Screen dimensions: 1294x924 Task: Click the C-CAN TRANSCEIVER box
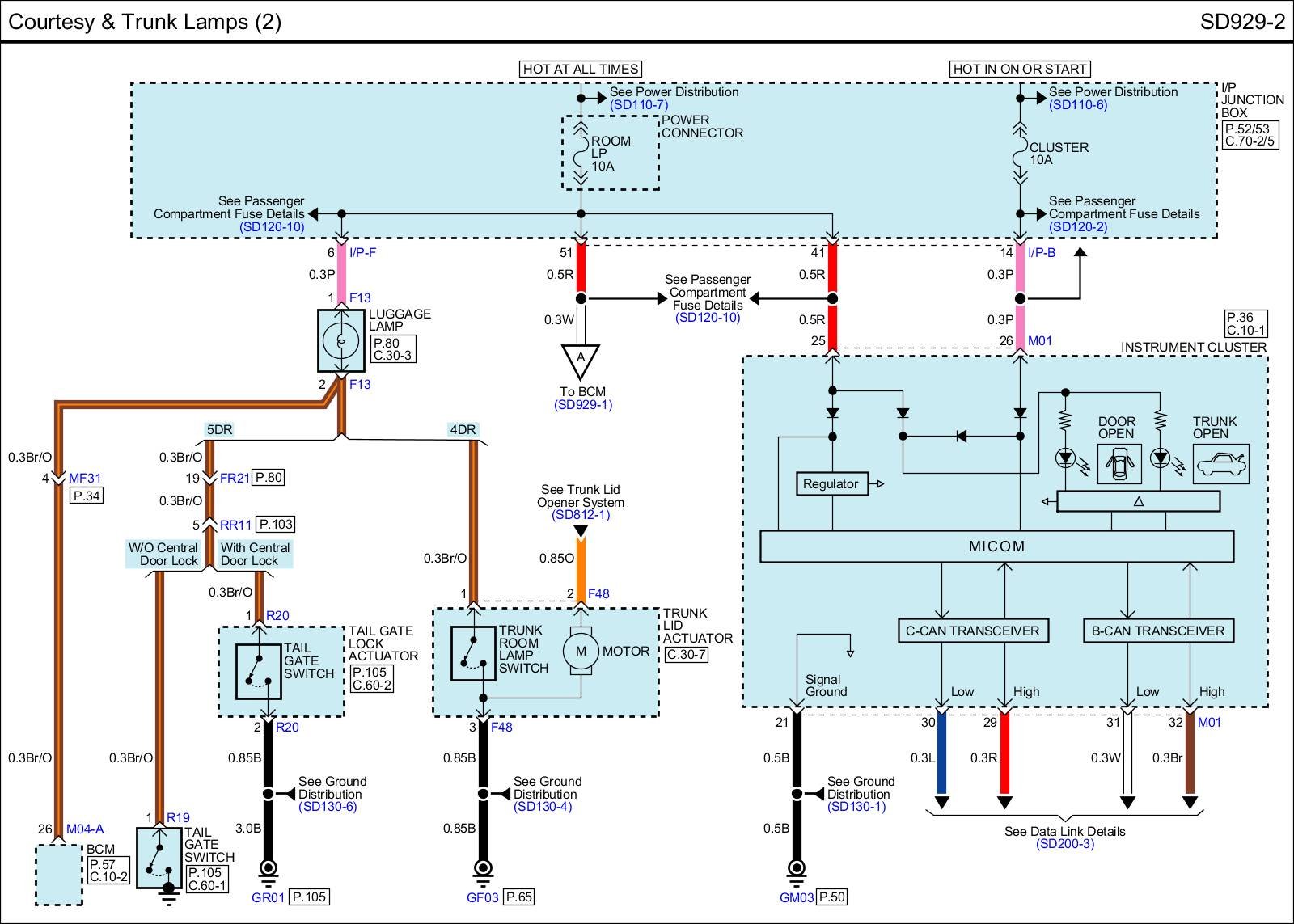973,631
